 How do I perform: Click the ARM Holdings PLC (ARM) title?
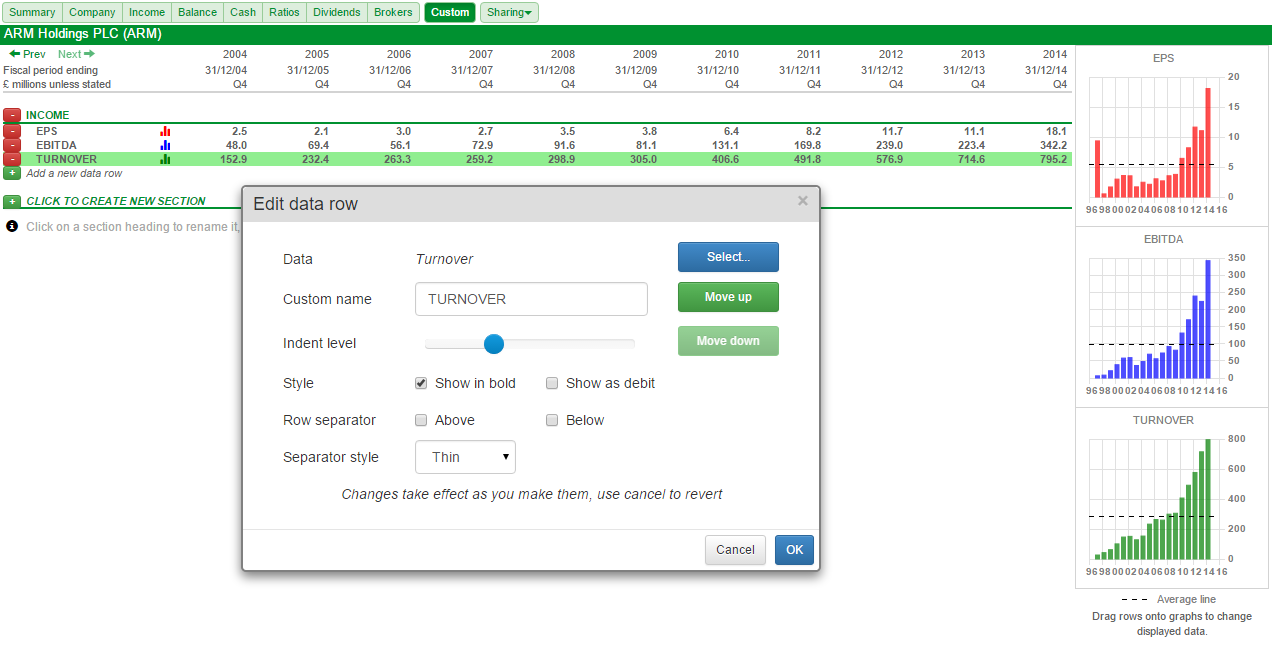pos(83,34)
